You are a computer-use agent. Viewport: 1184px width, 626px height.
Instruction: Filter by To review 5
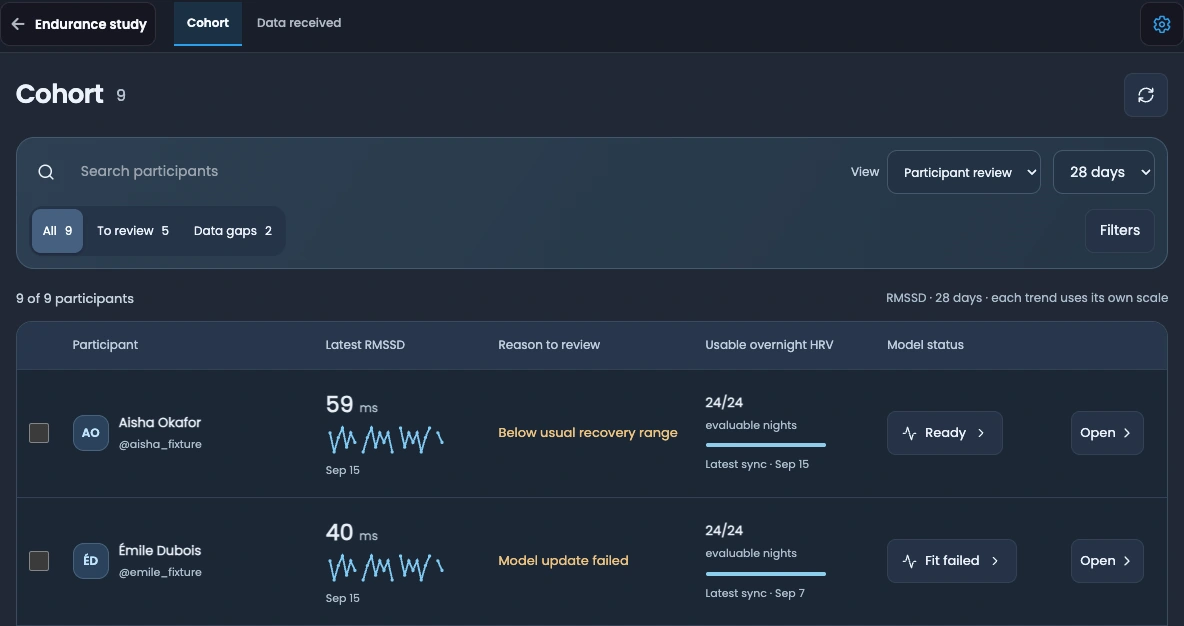(x=133, y=231)
